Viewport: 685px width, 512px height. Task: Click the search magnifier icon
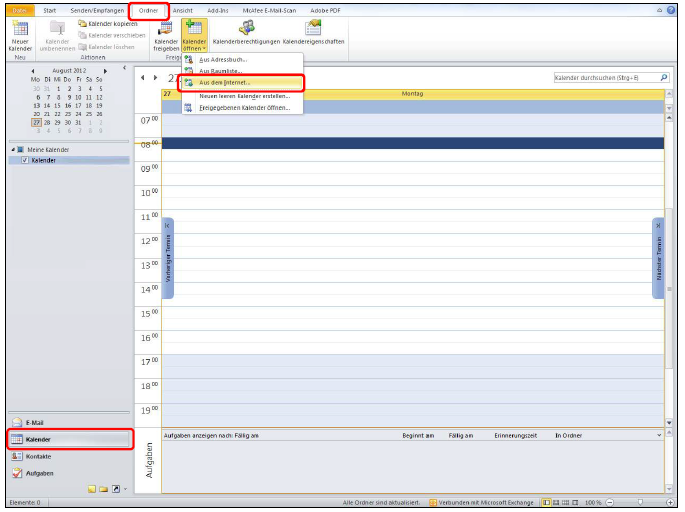point(664,77)
